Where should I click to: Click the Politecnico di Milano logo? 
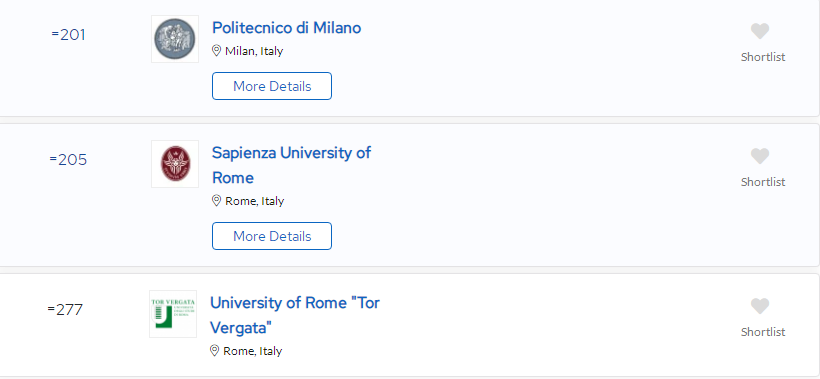(175, 39)
